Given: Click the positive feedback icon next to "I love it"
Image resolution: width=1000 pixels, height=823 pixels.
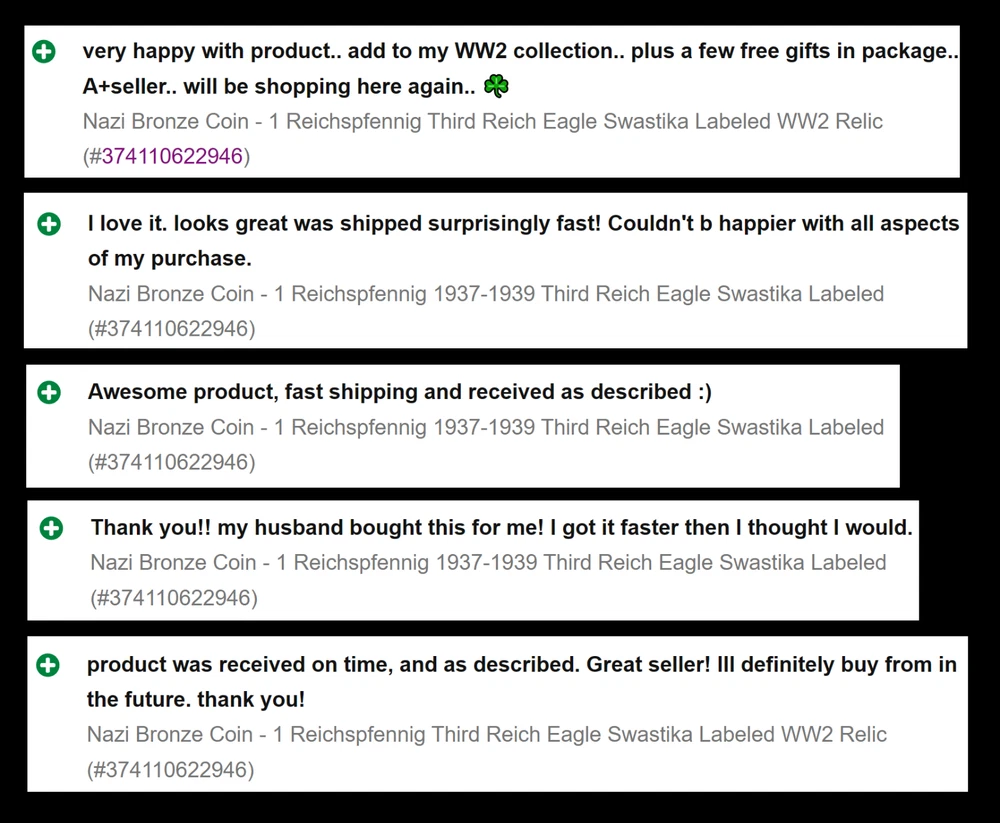Looking at the screenshot, I should click(x=48, y=224).
